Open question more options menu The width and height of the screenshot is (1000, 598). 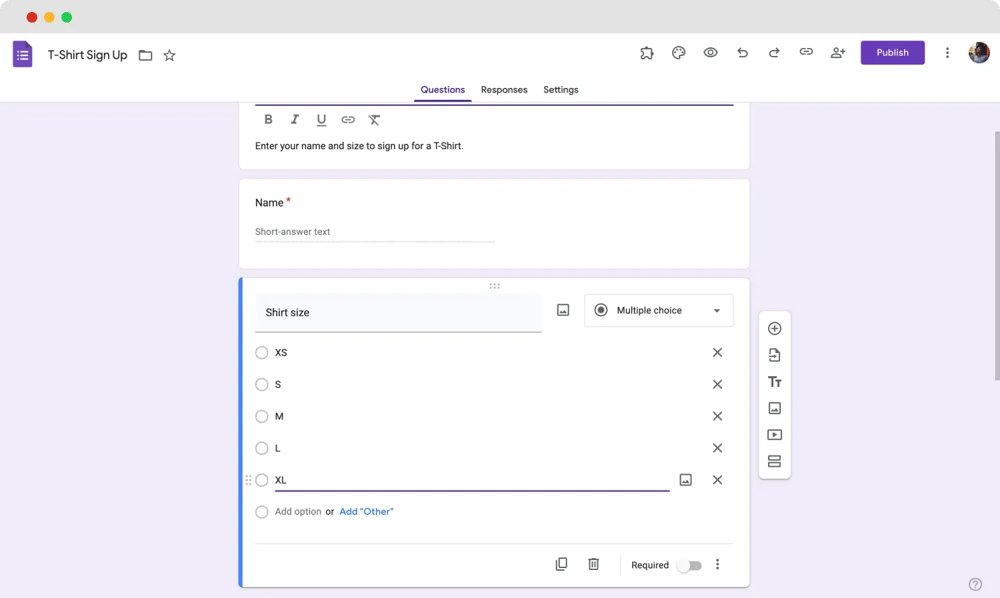point(717,565)
